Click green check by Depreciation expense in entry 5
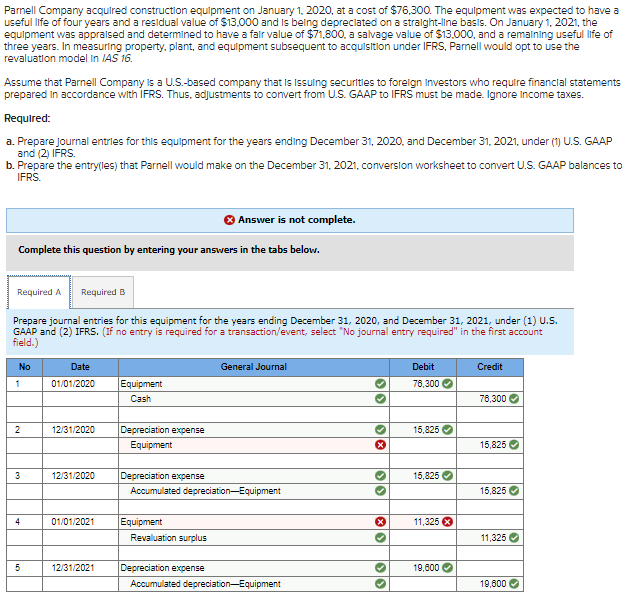Viewport: 630px width, 598px height. [x=380, y=568]
